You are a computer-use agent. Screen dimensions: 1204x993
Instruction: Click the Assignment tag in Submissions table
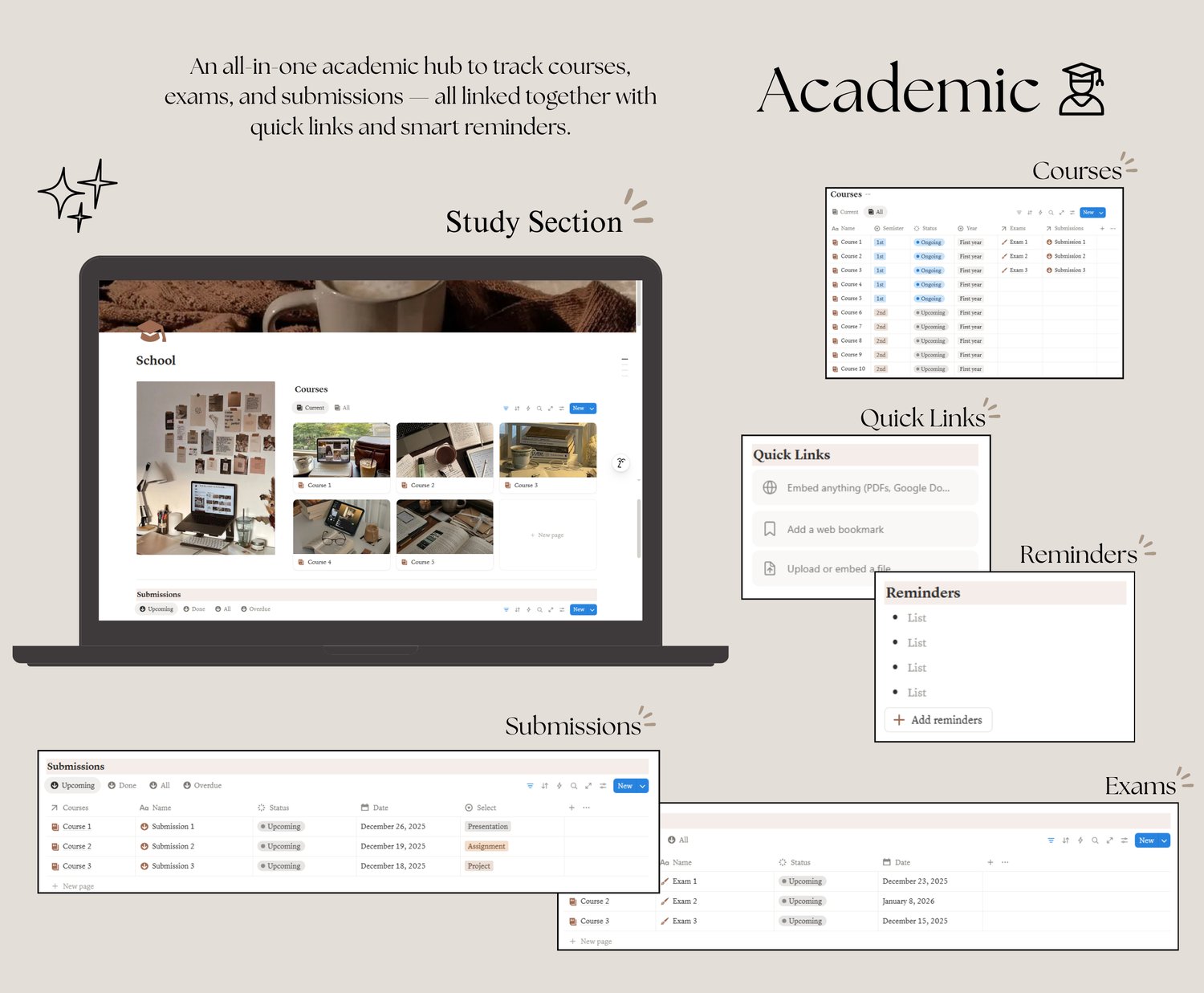pos(486,846)
